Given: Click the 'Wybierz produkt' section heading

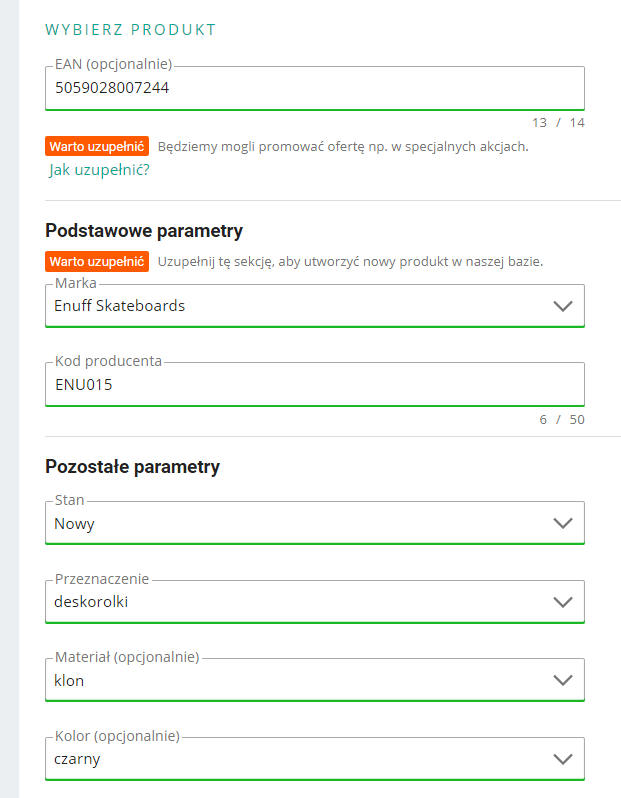Looking at the screenshot, I should (x=131, y=29).
